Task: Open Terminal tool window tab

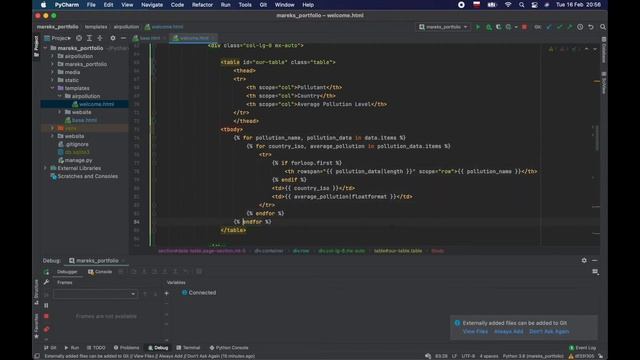Action: pyautogui.click(x=188, y=348)
